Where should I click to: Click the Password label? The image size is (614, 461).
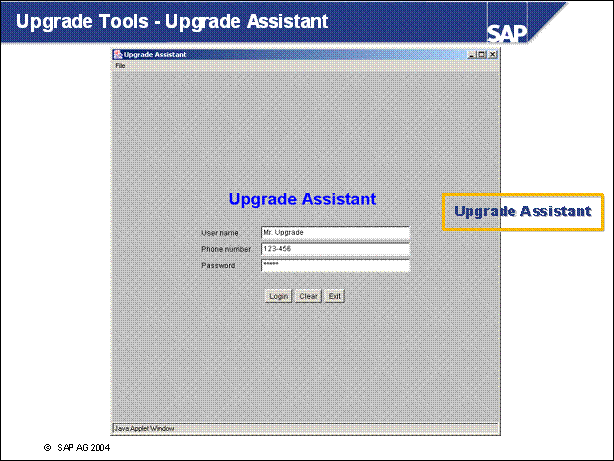click(218, 266)
